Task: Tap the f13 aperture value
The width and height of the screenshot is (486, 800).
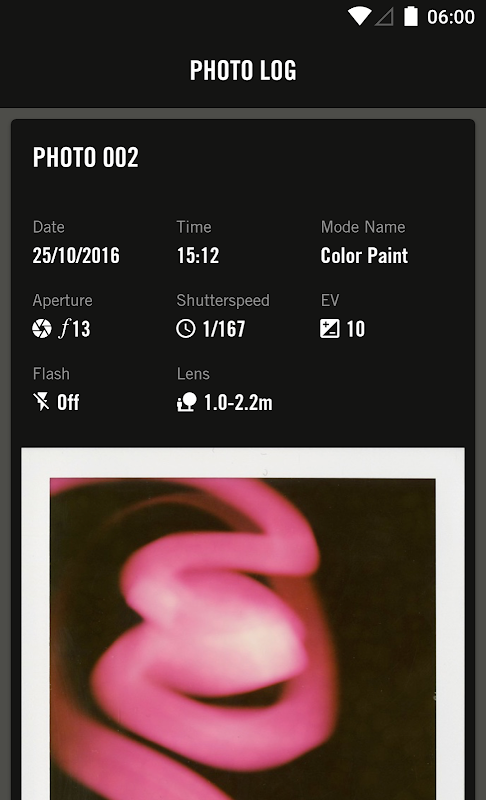Action: click(x=74, y=329)
